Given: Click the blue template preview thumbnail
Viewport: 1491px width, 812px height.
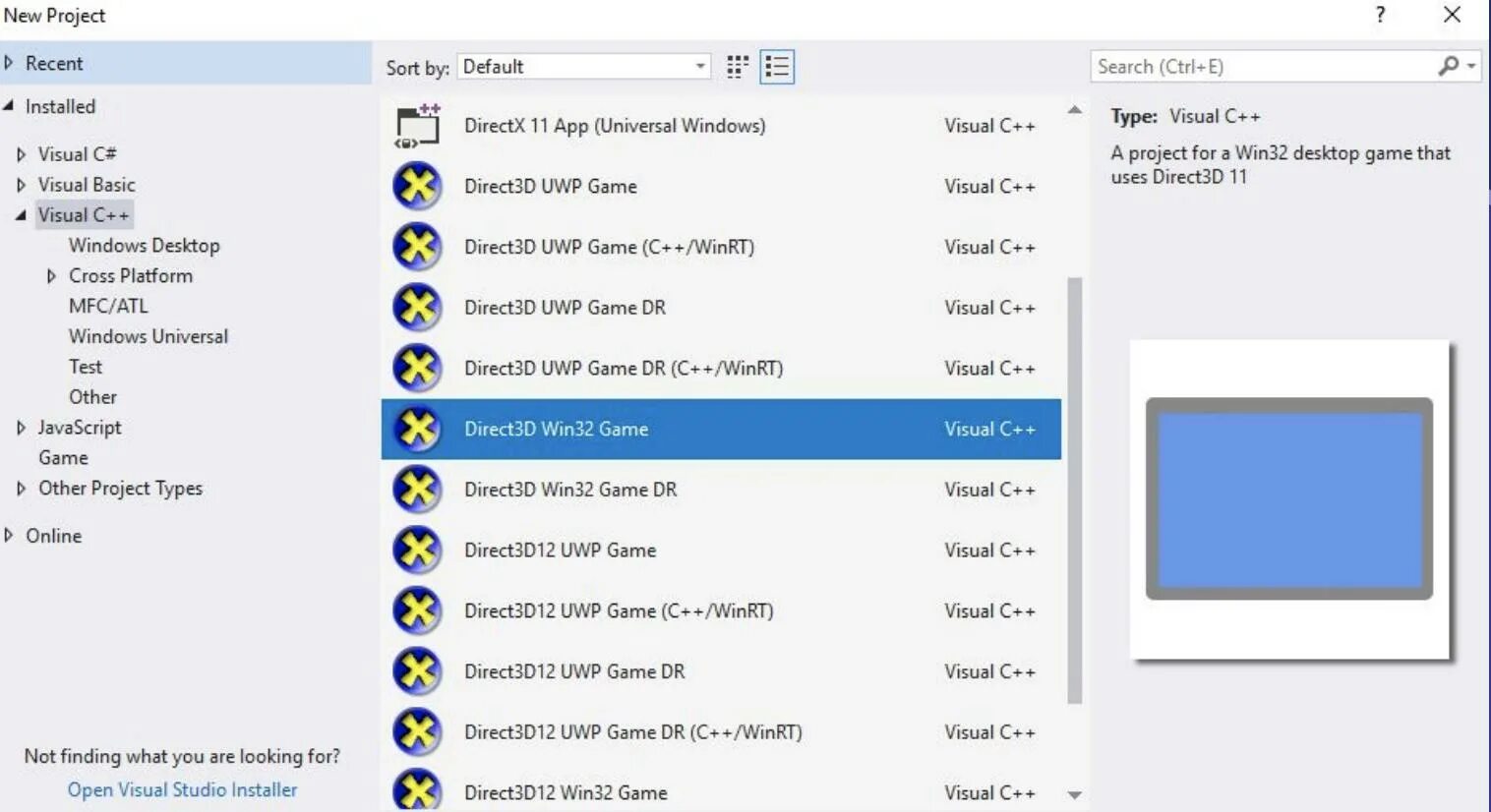Looking at the screenshot, I should pyautogui.click(x=1289, y=499).
